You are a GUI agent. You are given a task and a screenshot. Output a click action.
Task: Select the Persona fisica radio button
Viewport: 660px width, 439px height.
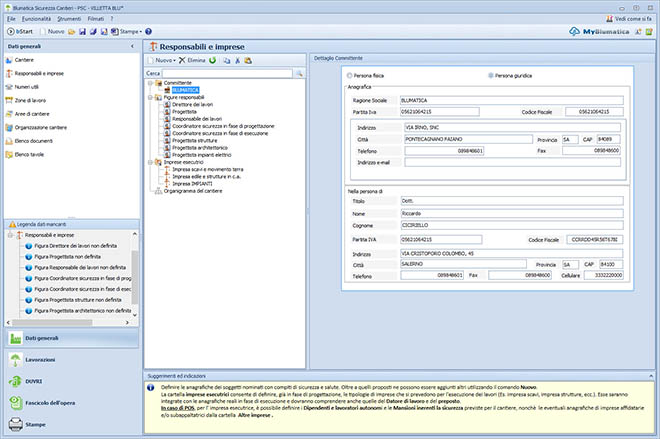(x=348, y=75)
